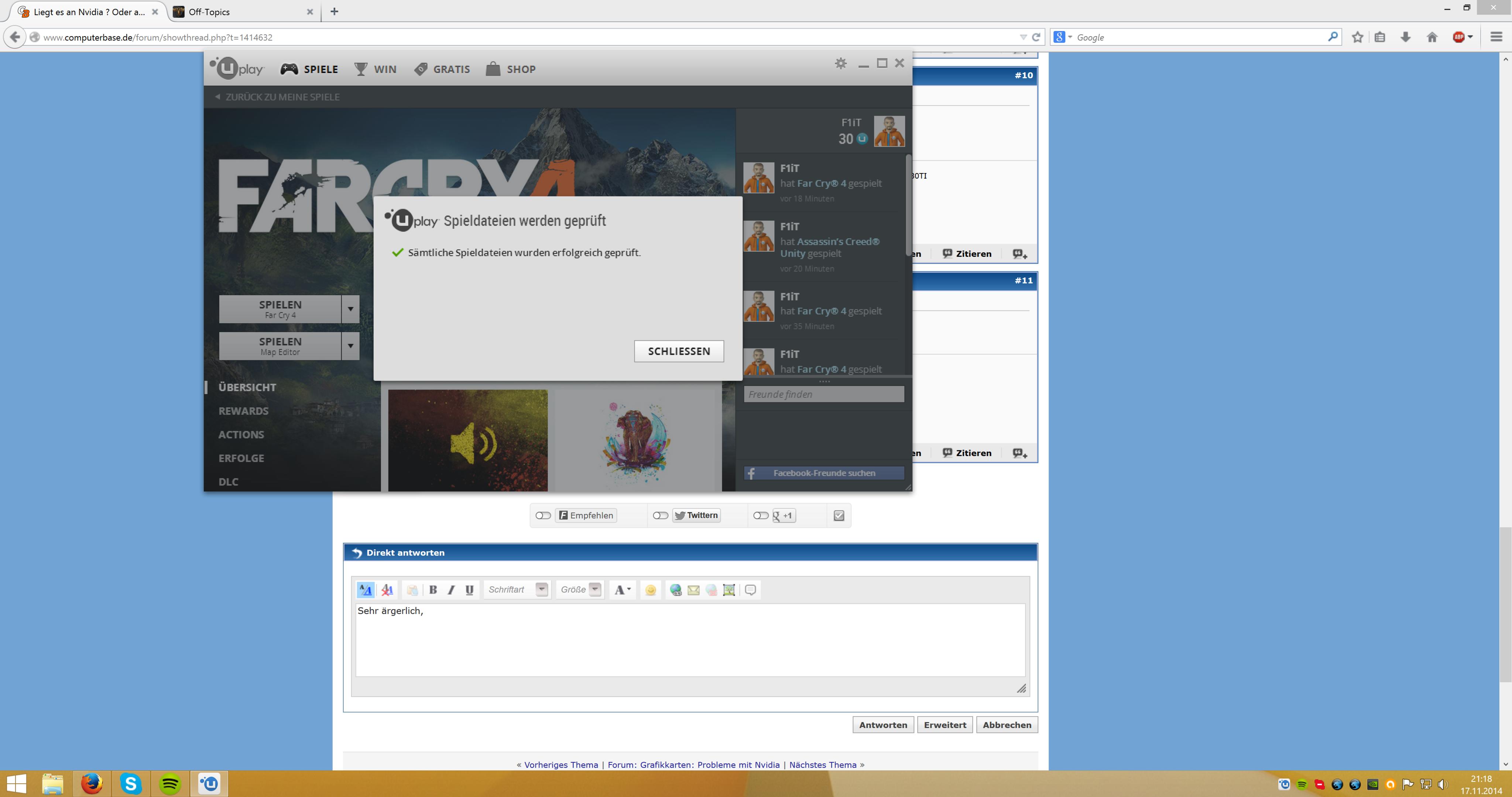This screenshot has width=1512, height=797.
Task: Expand Far Cry 4 Spielen dropdown arrow
Action: point(350,309)
